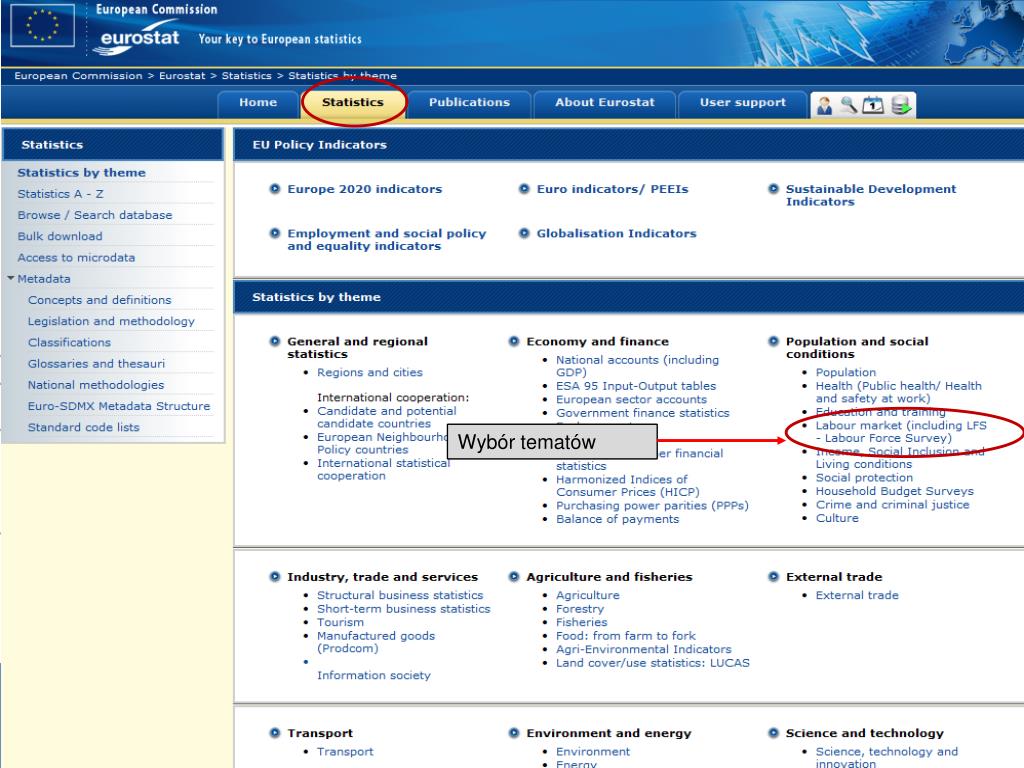Click bullet icon beside Economy and finance
1024x768 pixels.
pos(514,341)
